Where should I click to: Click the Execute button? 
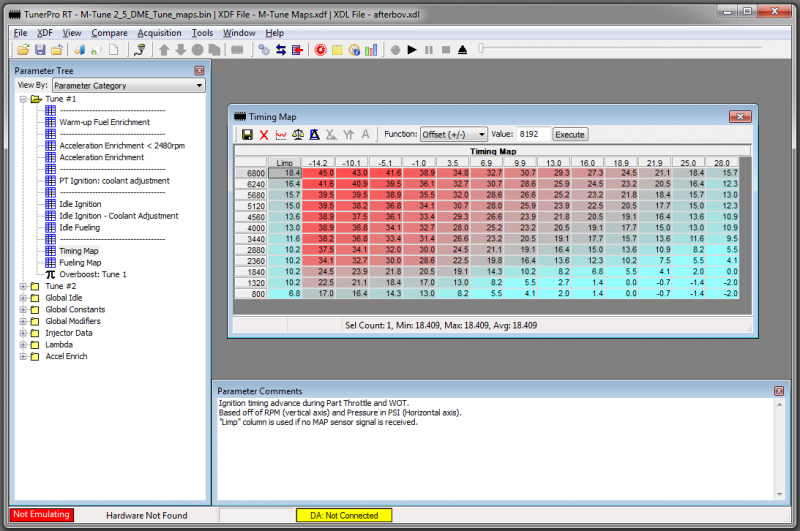click(569, 134)
